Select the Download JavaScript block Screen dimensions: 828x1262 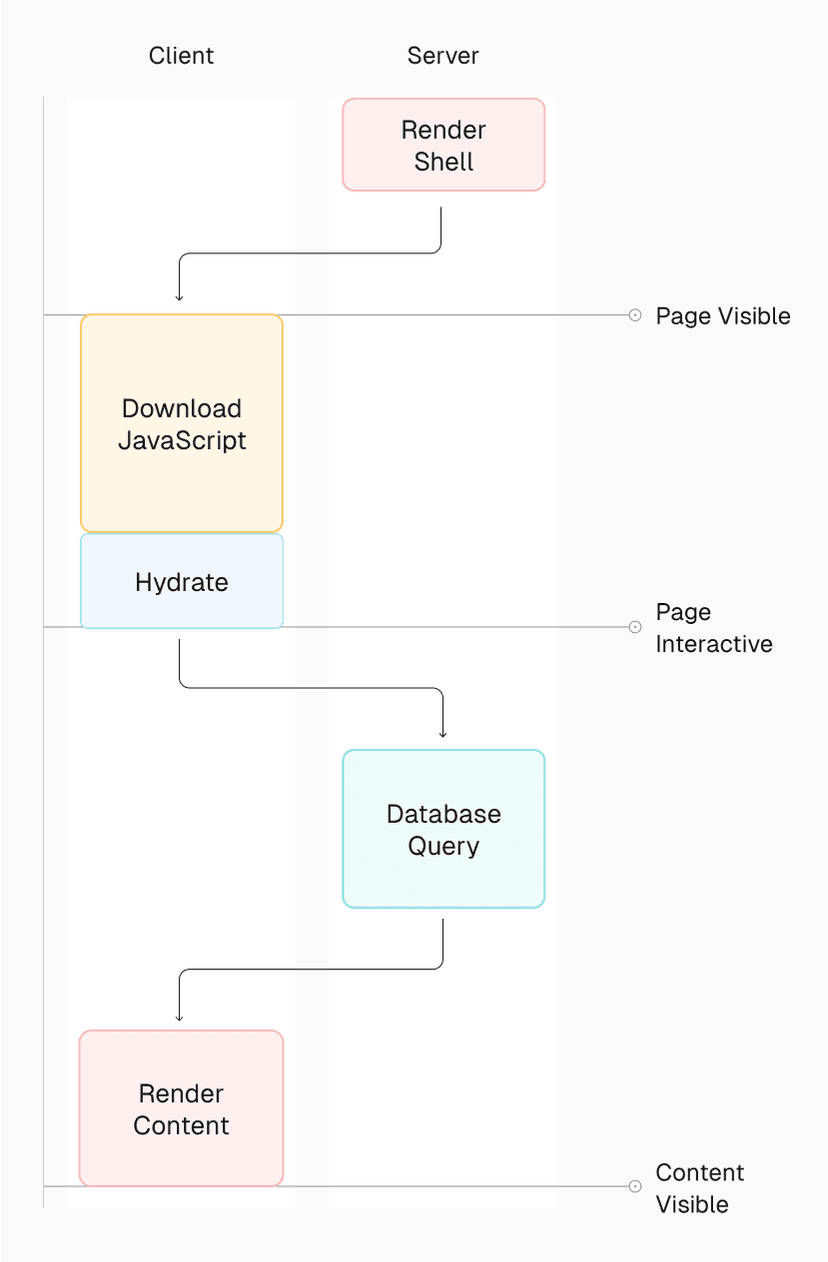(181, 422)
